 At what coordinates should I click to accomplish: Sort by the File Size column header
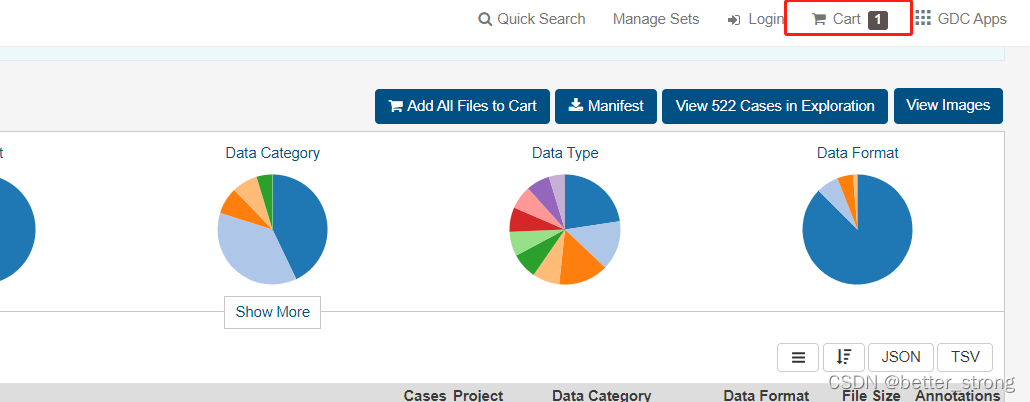871,396
